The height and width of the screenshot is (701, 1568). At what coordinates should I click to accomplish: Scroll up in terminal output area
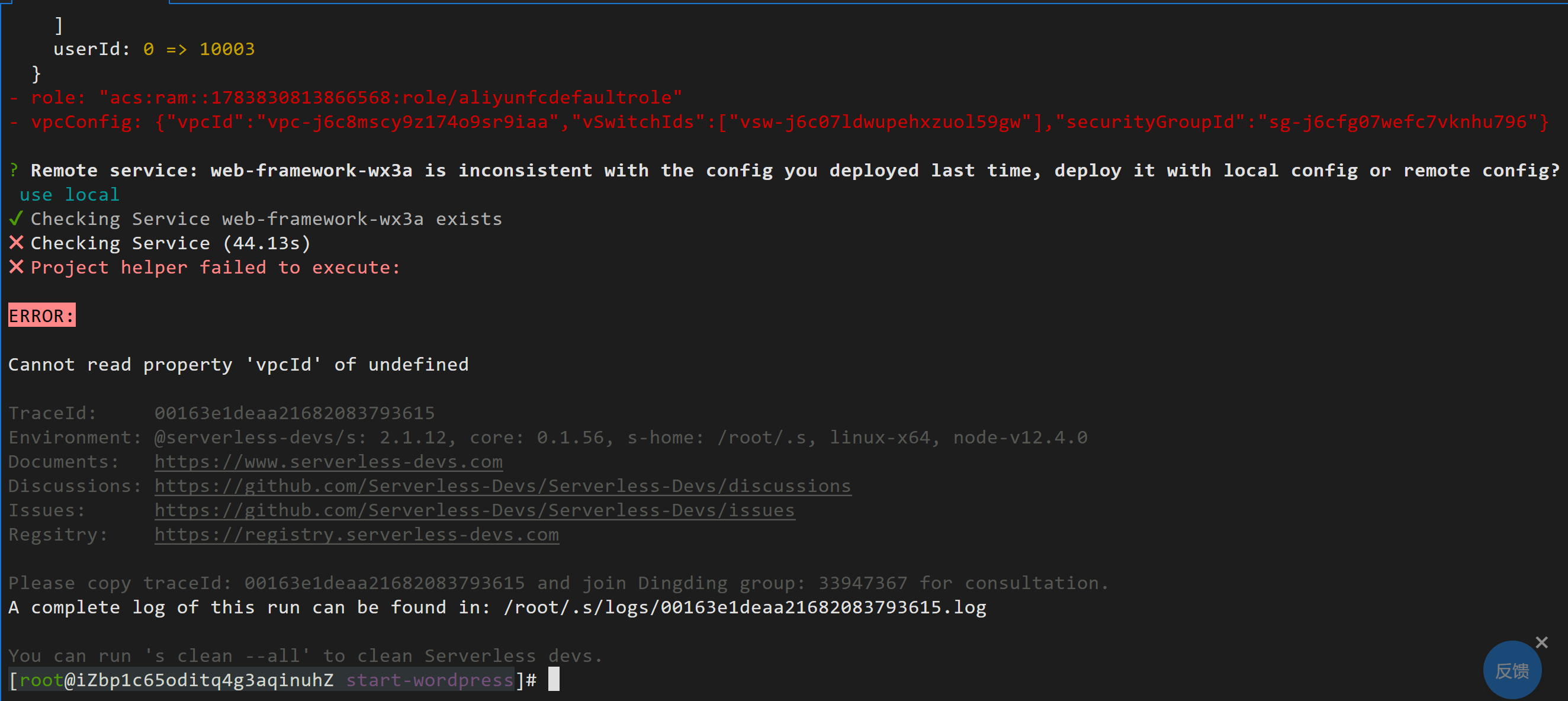pos(784,350)
